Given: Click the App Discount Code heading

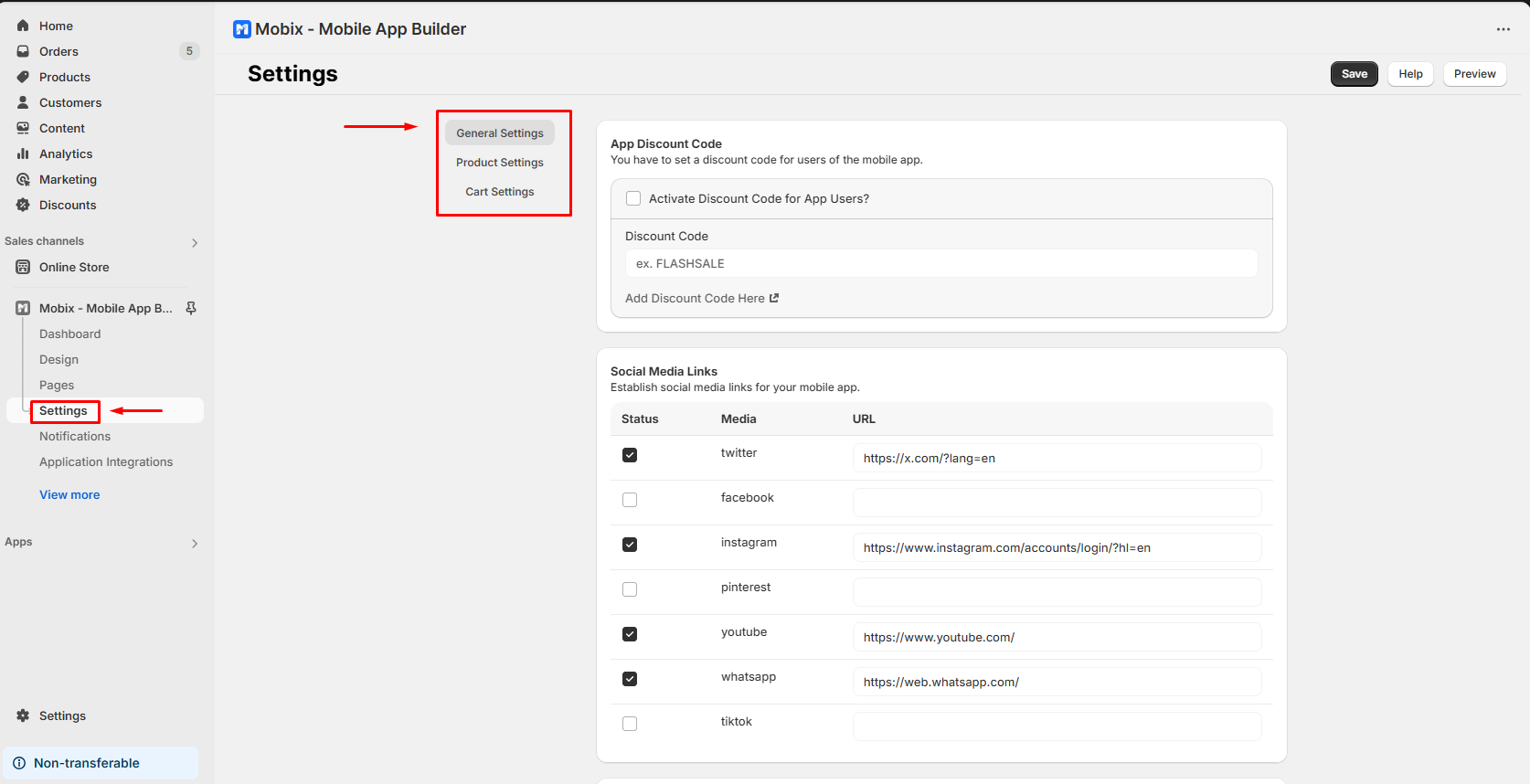Looking at the screenshot, I should click(x=666, y=143).
